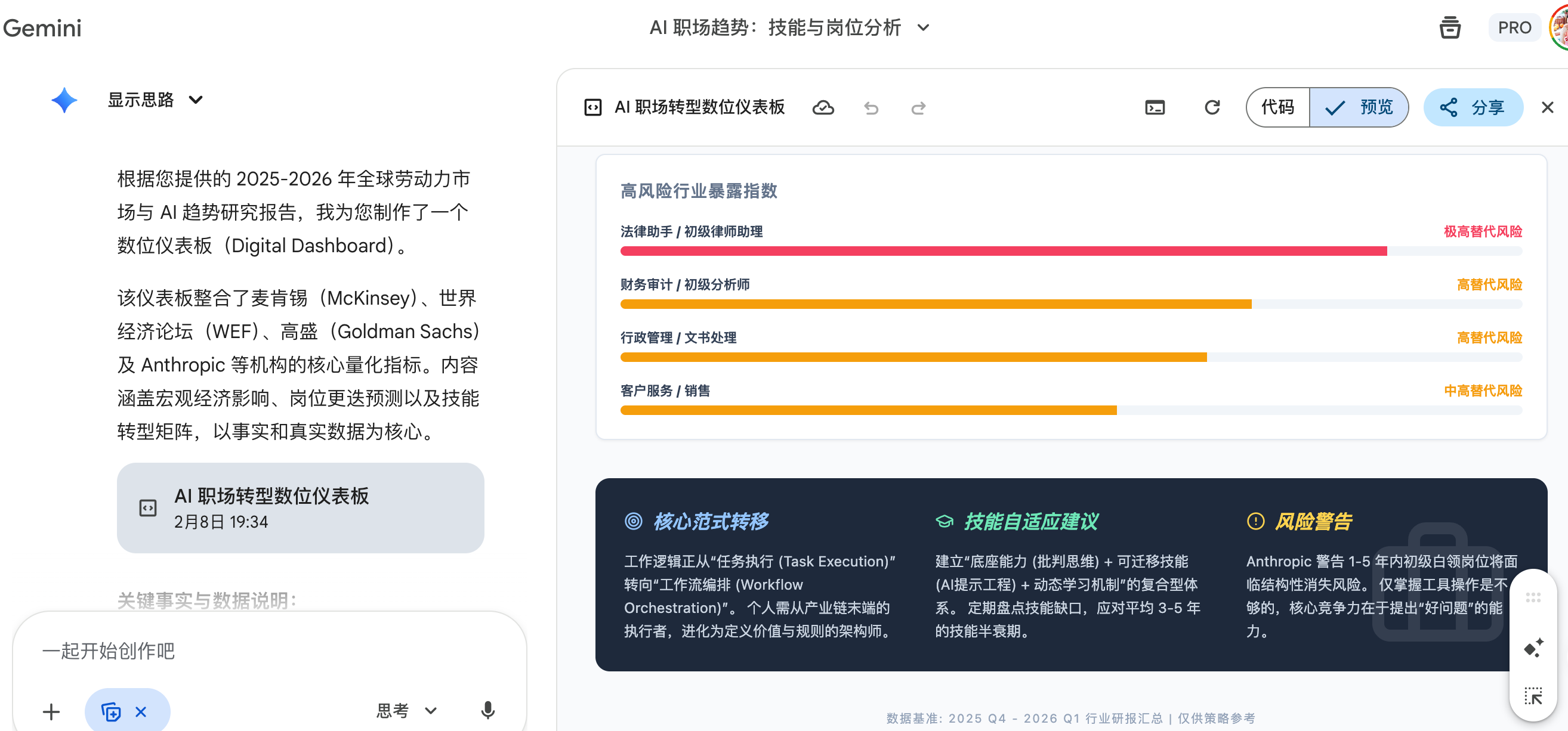Image resolution: width=1568 pixels, height=731 pixels.
Task: Click the 分享 share button
Action: click(1473, 108)
